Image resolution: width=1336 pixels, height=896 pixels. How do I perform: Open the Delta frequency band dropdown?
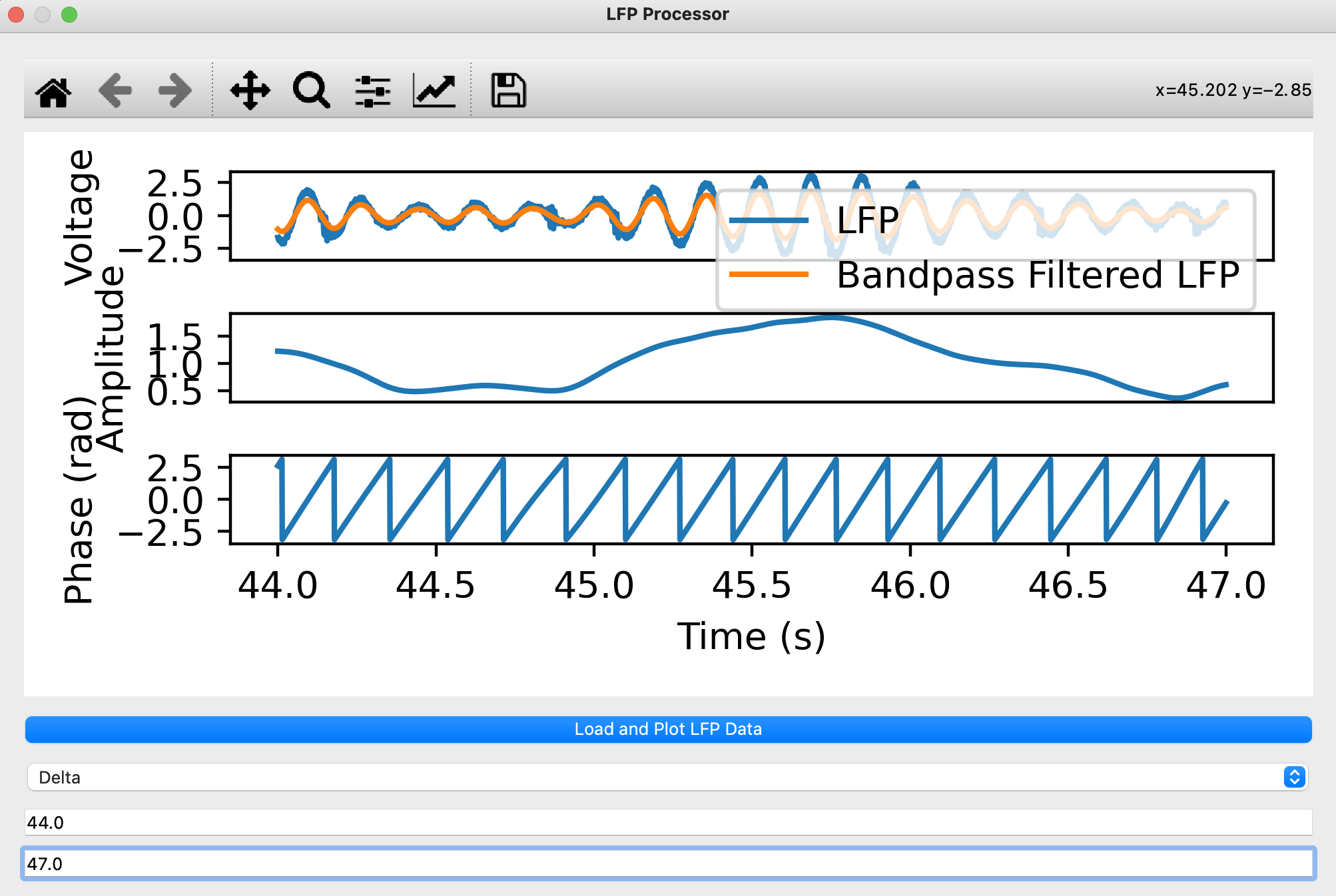666,777
